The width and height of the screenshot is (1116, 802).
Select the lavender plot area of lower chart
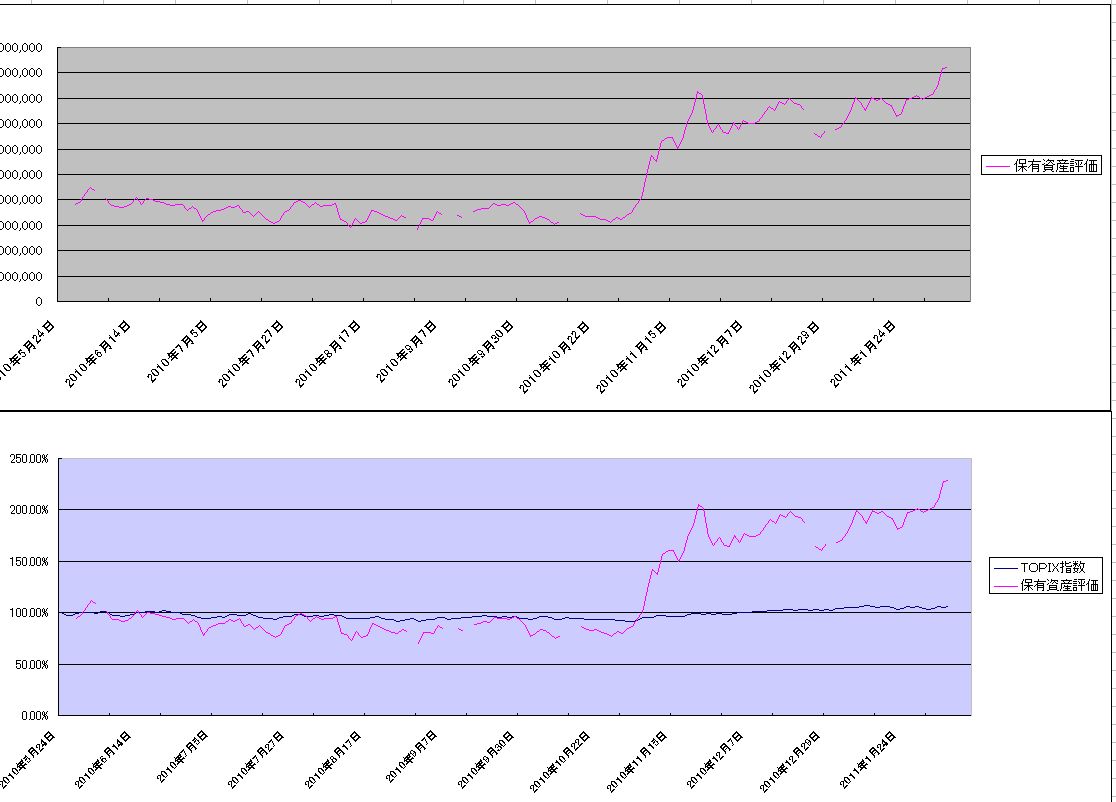pyautogui.click(x=400, y=520)
